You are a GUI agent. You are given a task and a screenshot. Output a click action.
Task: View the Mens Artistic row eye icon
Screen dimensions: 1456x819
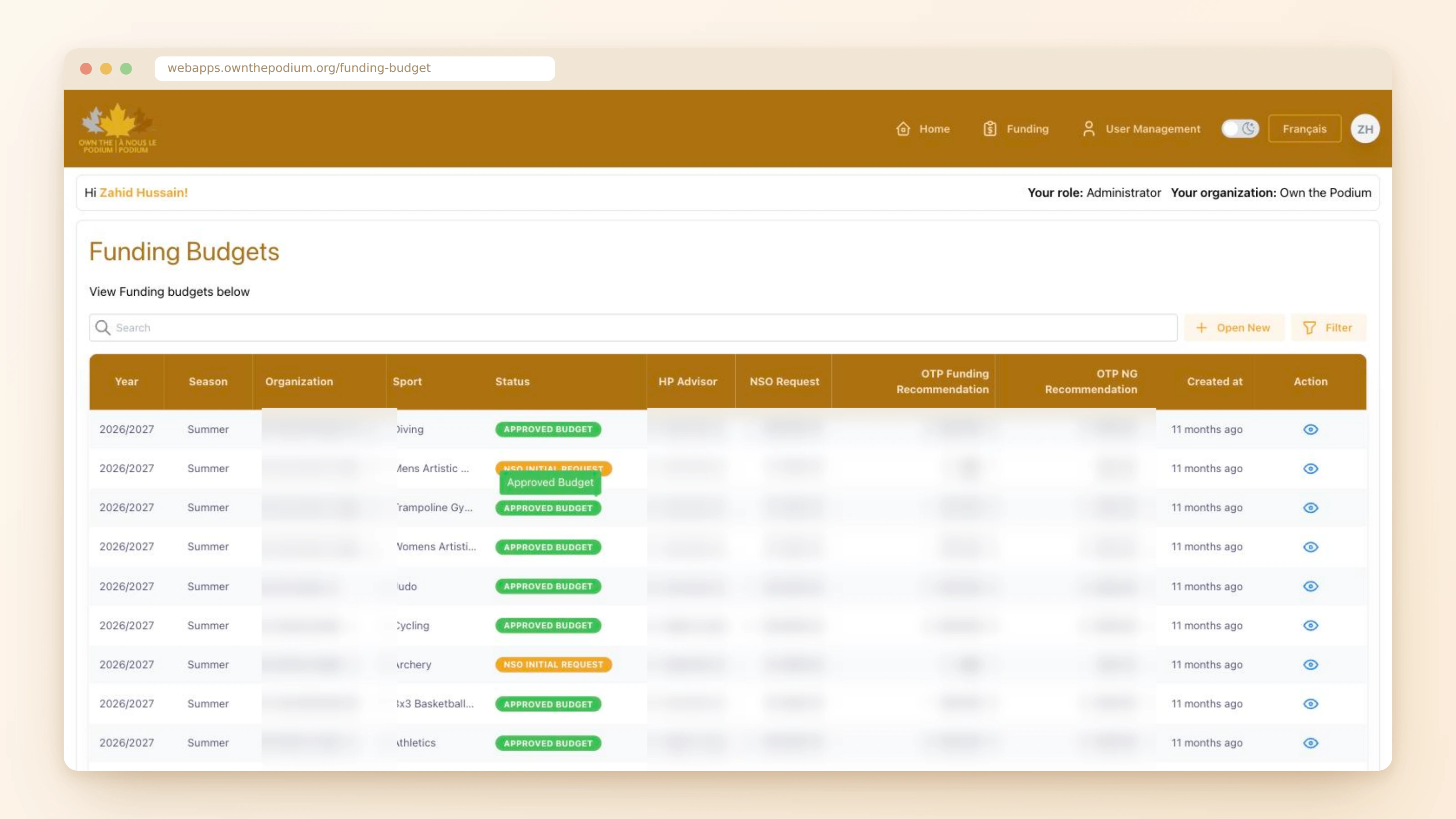[x=1310, y=469]
